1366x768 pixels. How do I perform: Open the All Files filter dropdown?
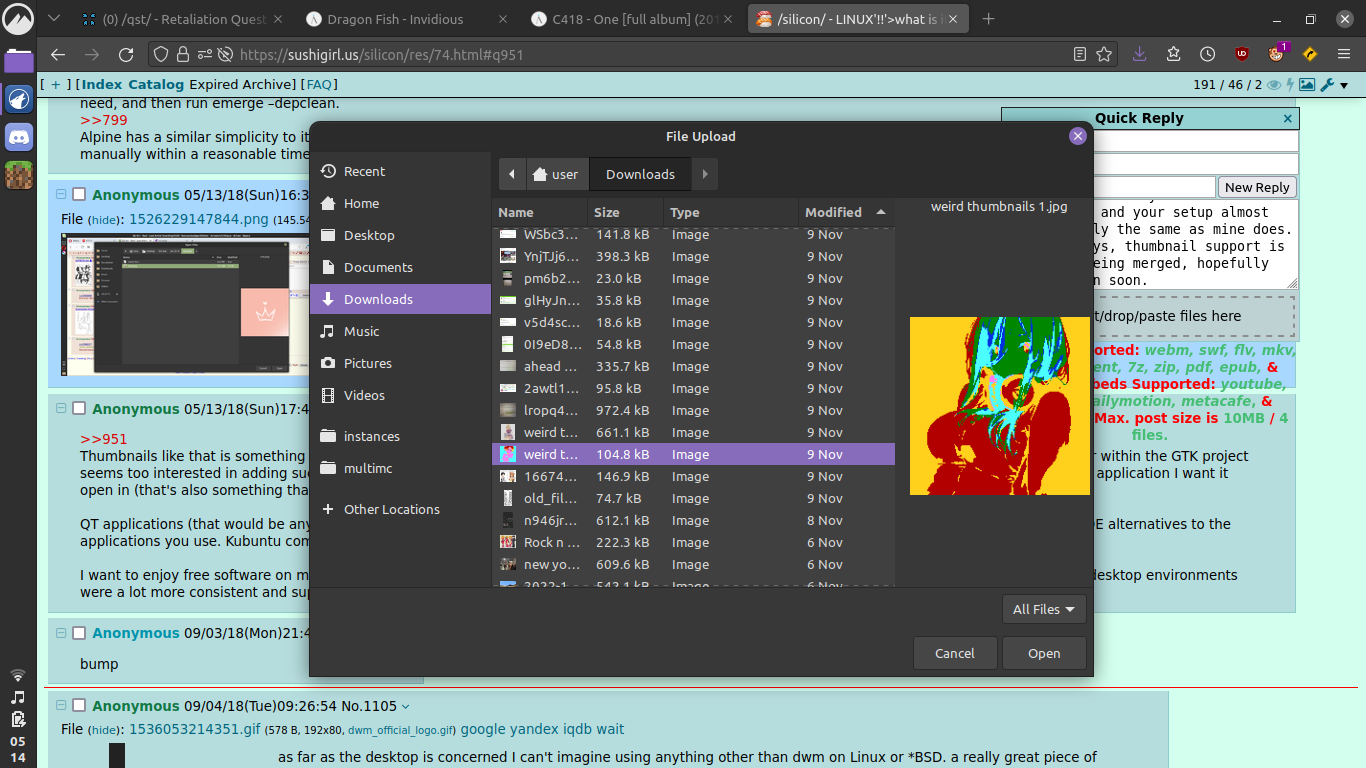1043,609
